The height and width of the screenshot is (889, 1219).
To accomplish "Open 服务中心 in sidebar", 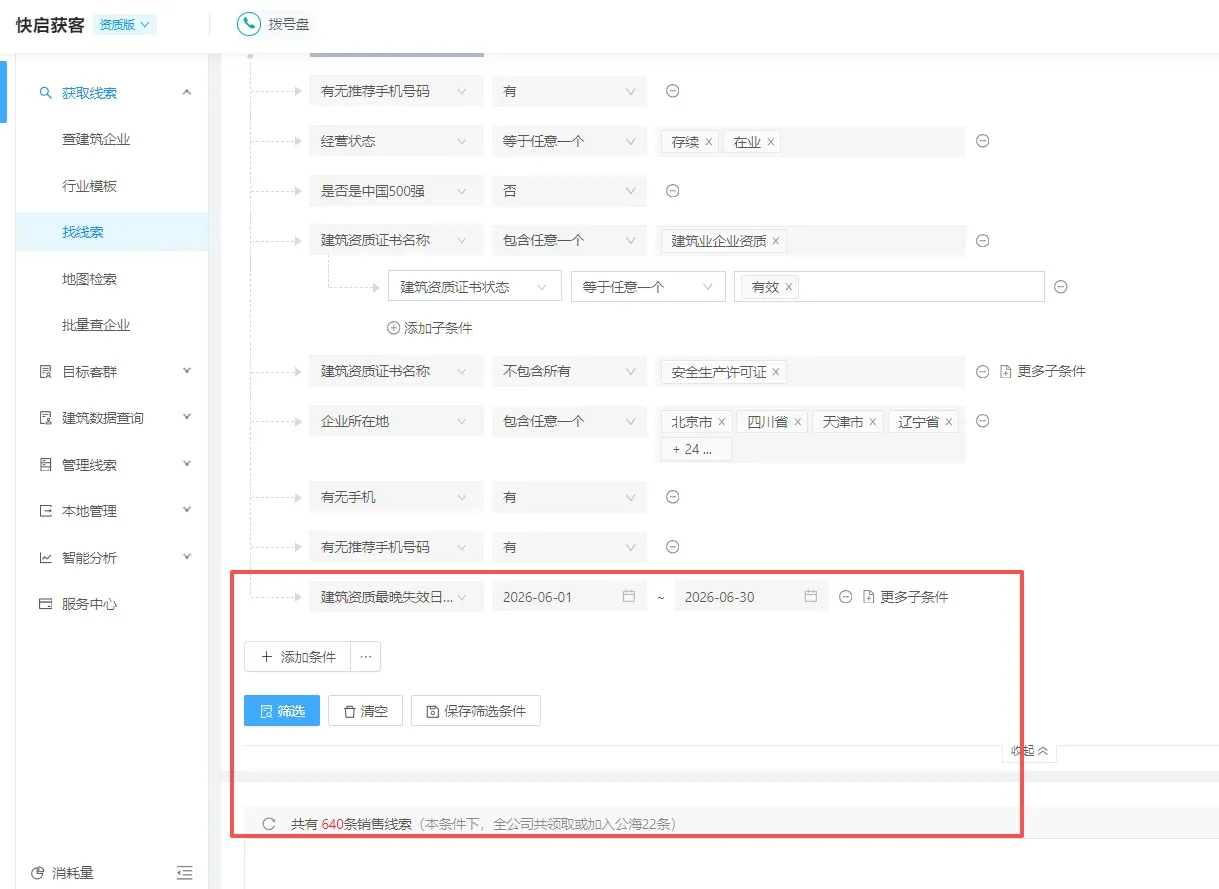I will coord(89,604).
